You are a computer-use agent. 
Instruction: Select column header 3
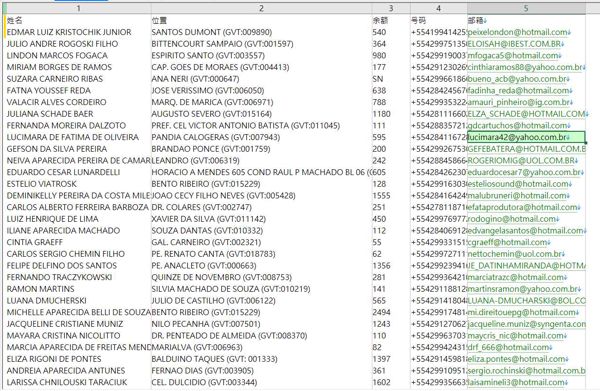tap(391, 8)
